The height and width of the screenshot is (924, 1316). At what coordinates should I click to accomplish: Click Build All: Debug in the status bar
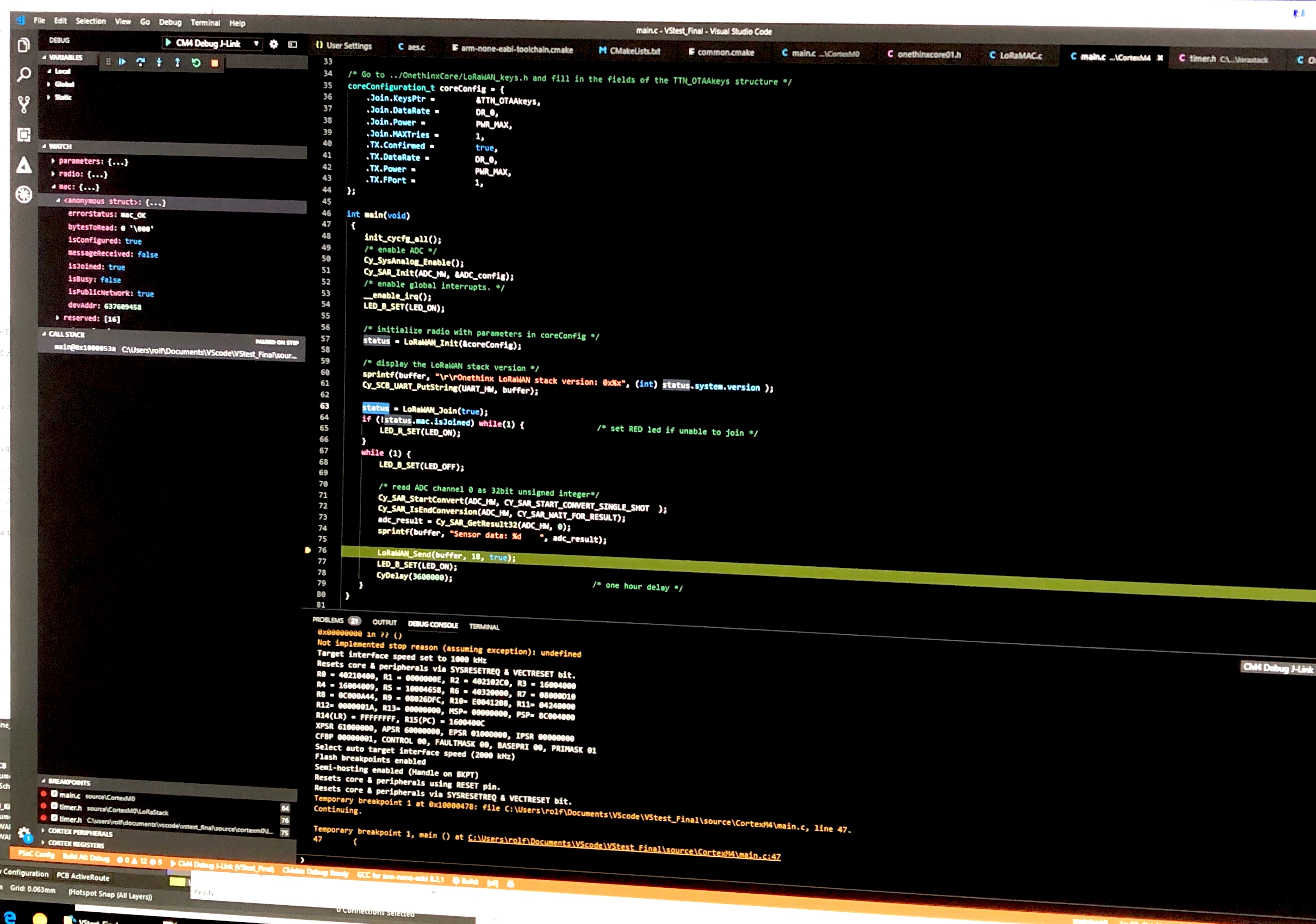[86, 857]
